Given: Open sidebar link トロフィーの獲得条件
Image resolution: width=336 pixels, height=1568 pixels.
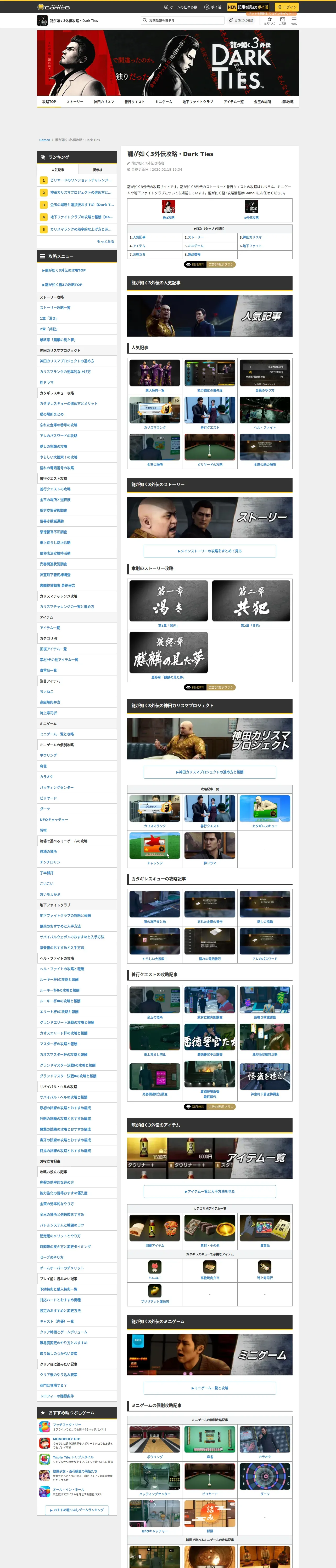Looking at the screenshot, I should click(x=57, y=1396).
